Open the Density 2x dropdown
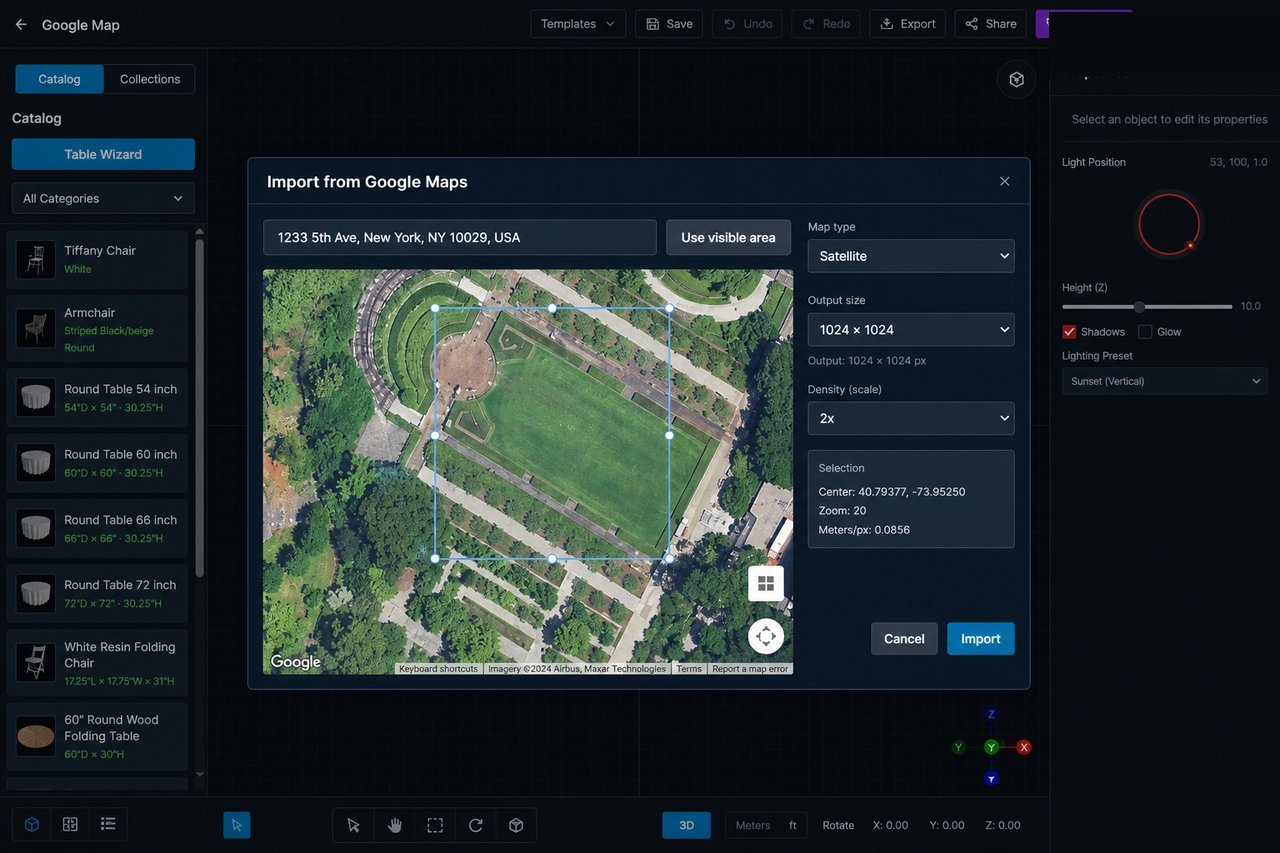The image size is (1280, 853). click(911, 418)
